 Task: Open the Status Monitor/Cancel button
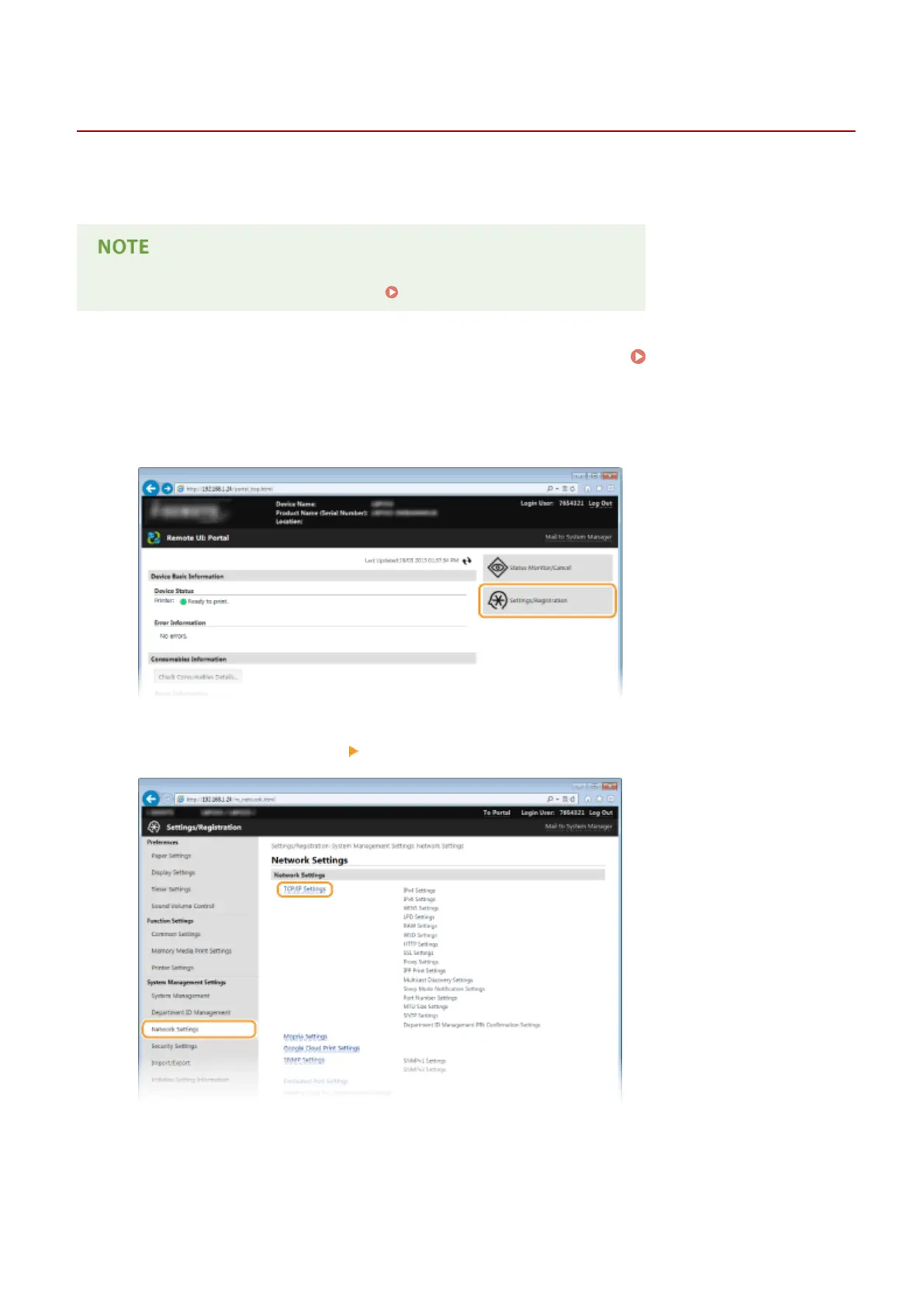pyautogui.click(x=548, y=568)
